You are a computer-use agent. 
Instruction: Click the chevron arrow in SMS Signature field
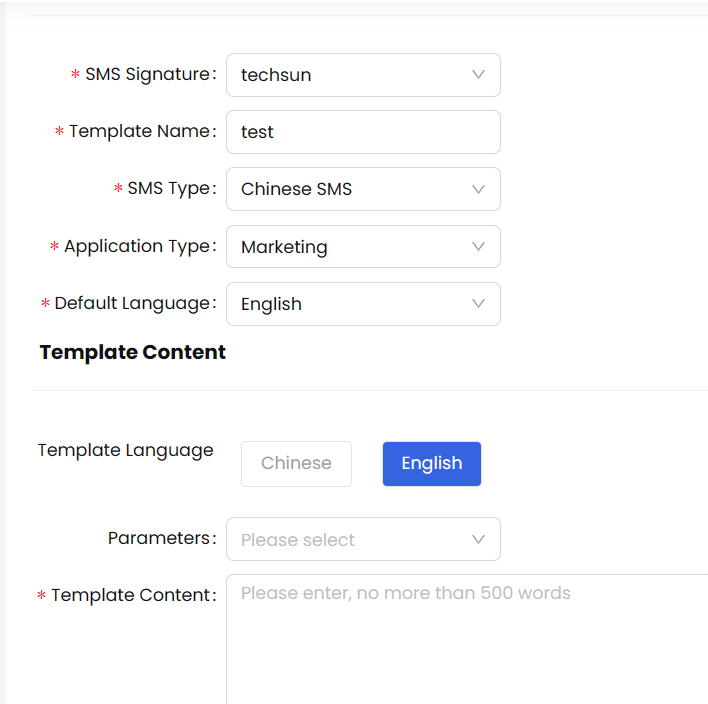pos(478,75)
